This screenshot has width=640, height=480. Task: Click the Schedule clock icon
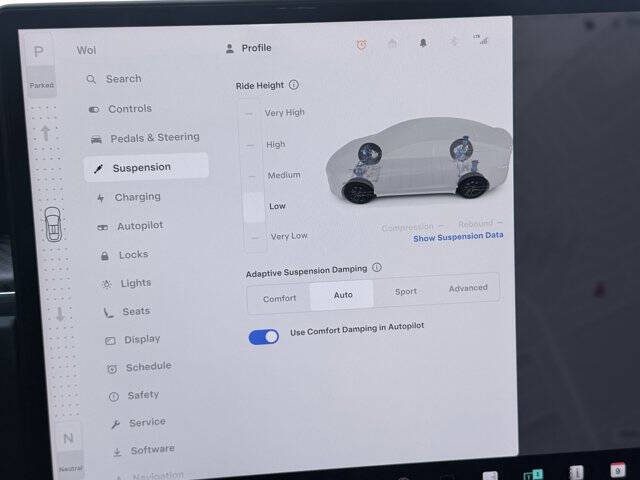tap(112, 369)
